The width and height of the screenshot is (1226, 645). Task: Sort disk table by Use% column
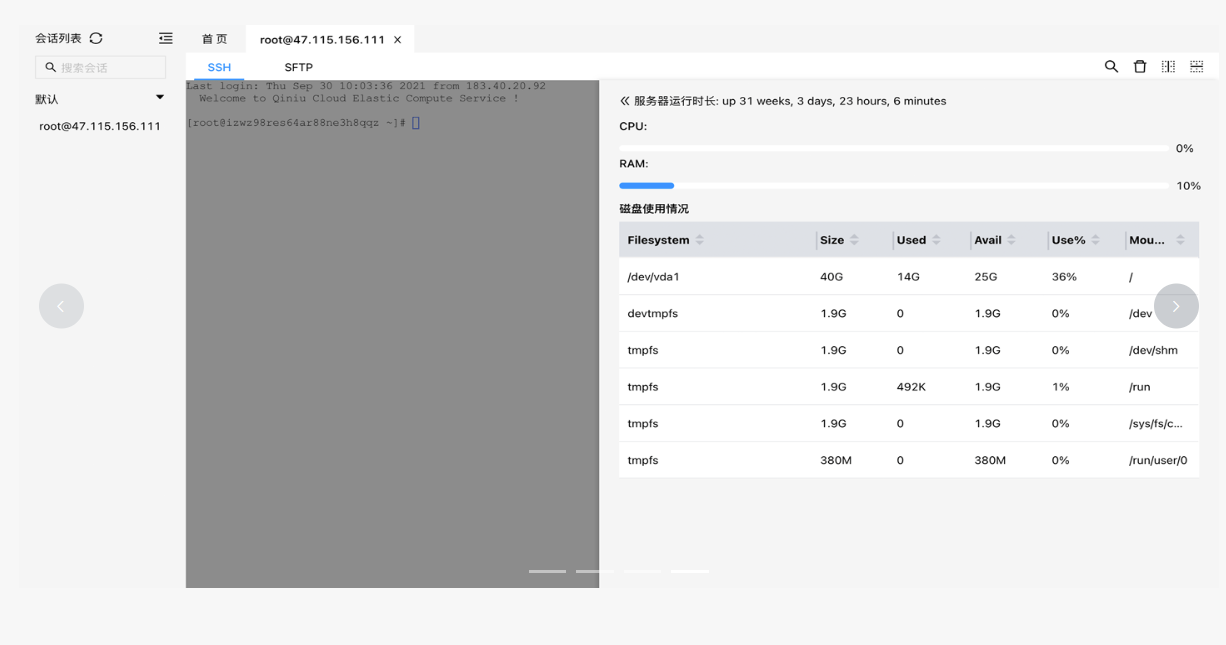(1096, 240)
